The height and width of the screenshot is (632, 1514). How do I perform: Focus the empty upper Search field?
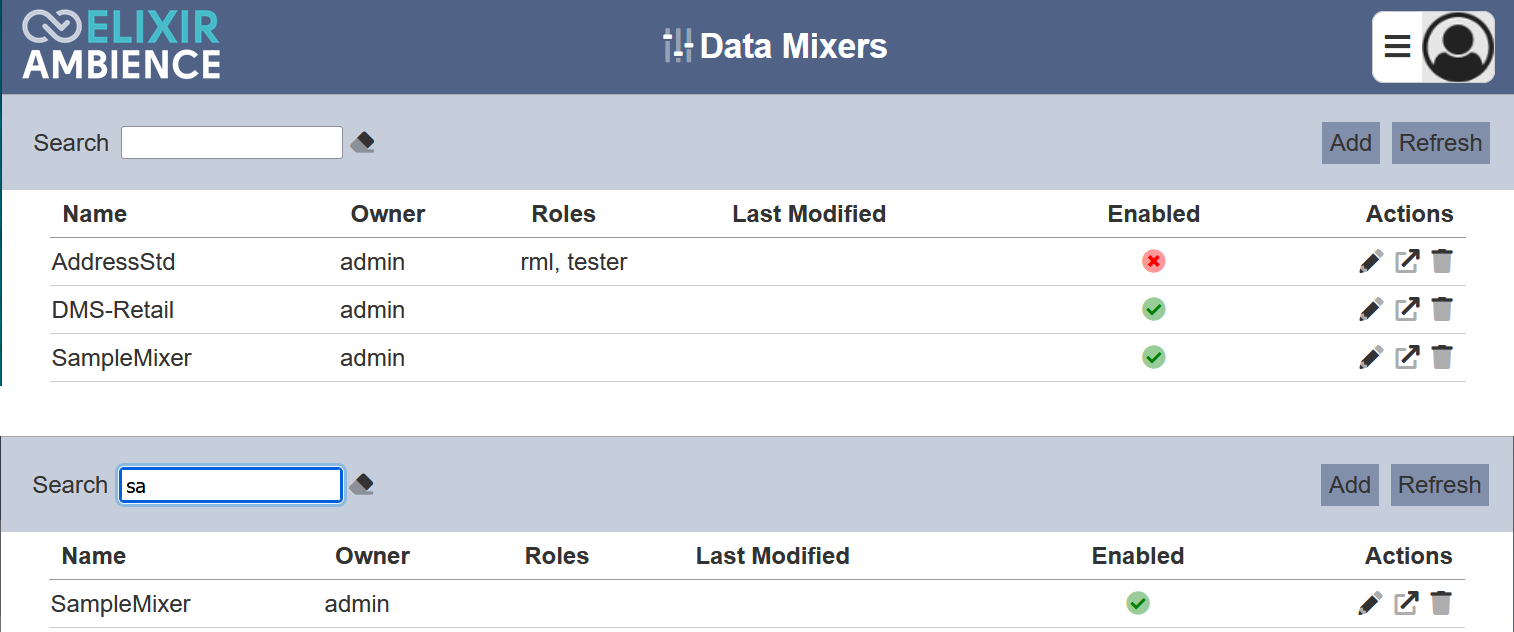tap(232, 142)
